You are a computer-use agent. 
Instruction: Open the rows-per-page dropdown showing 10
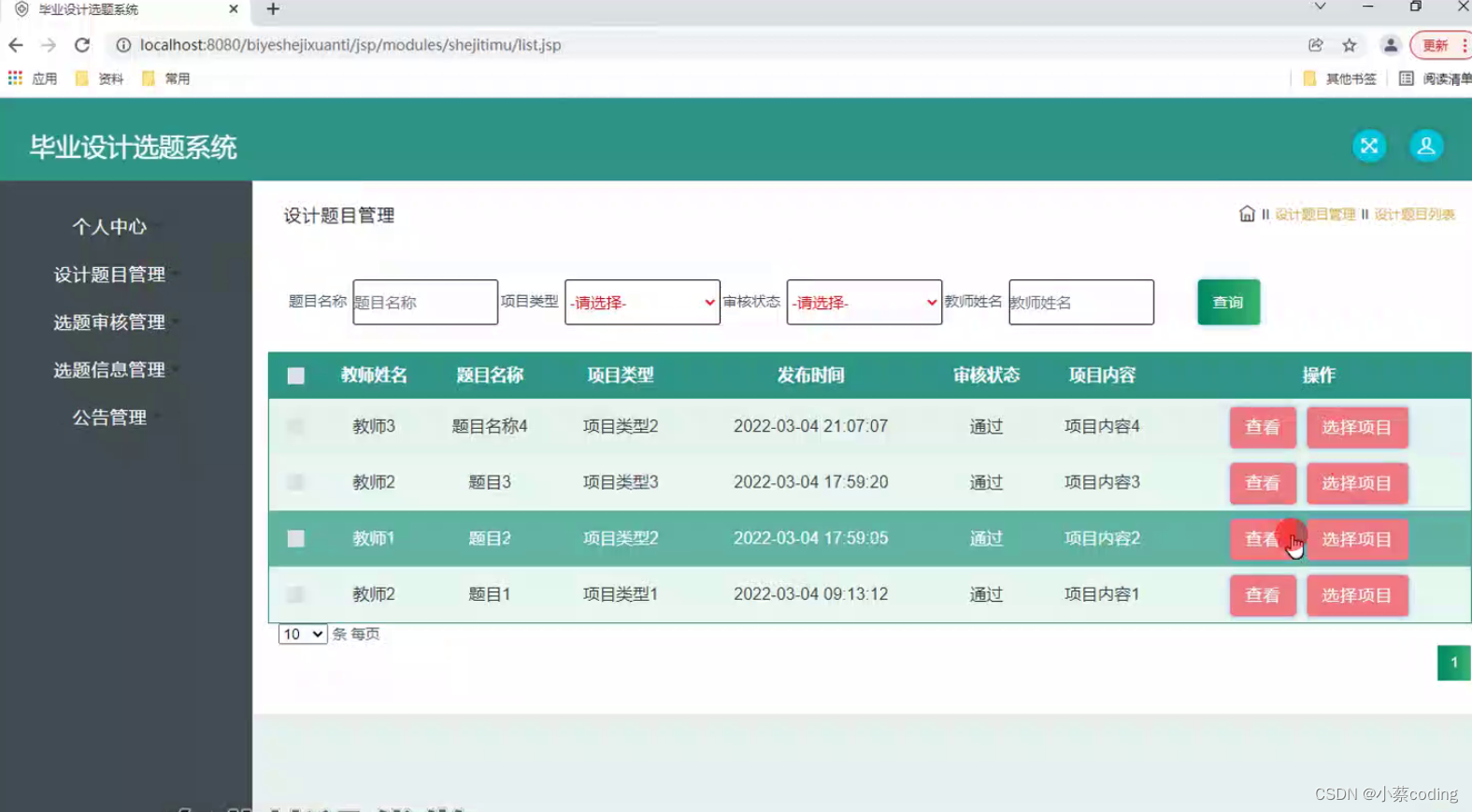point(303,634)
